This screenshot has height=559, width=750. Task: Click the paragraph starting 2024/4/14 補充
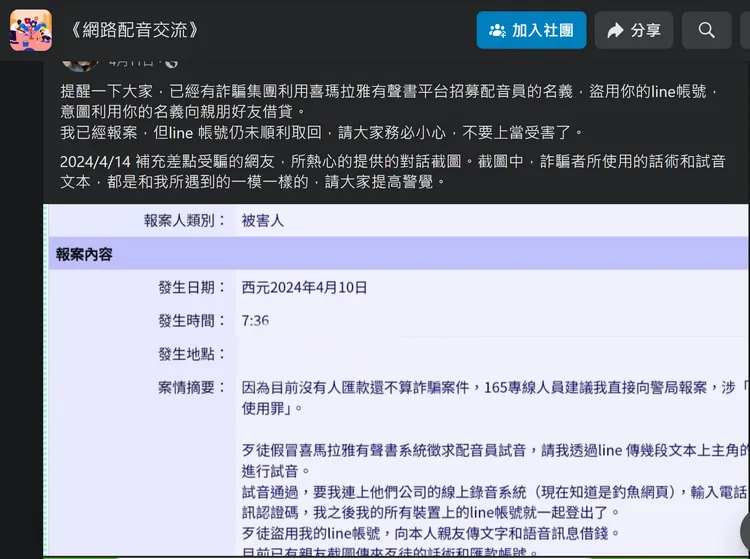pos(393,171)
